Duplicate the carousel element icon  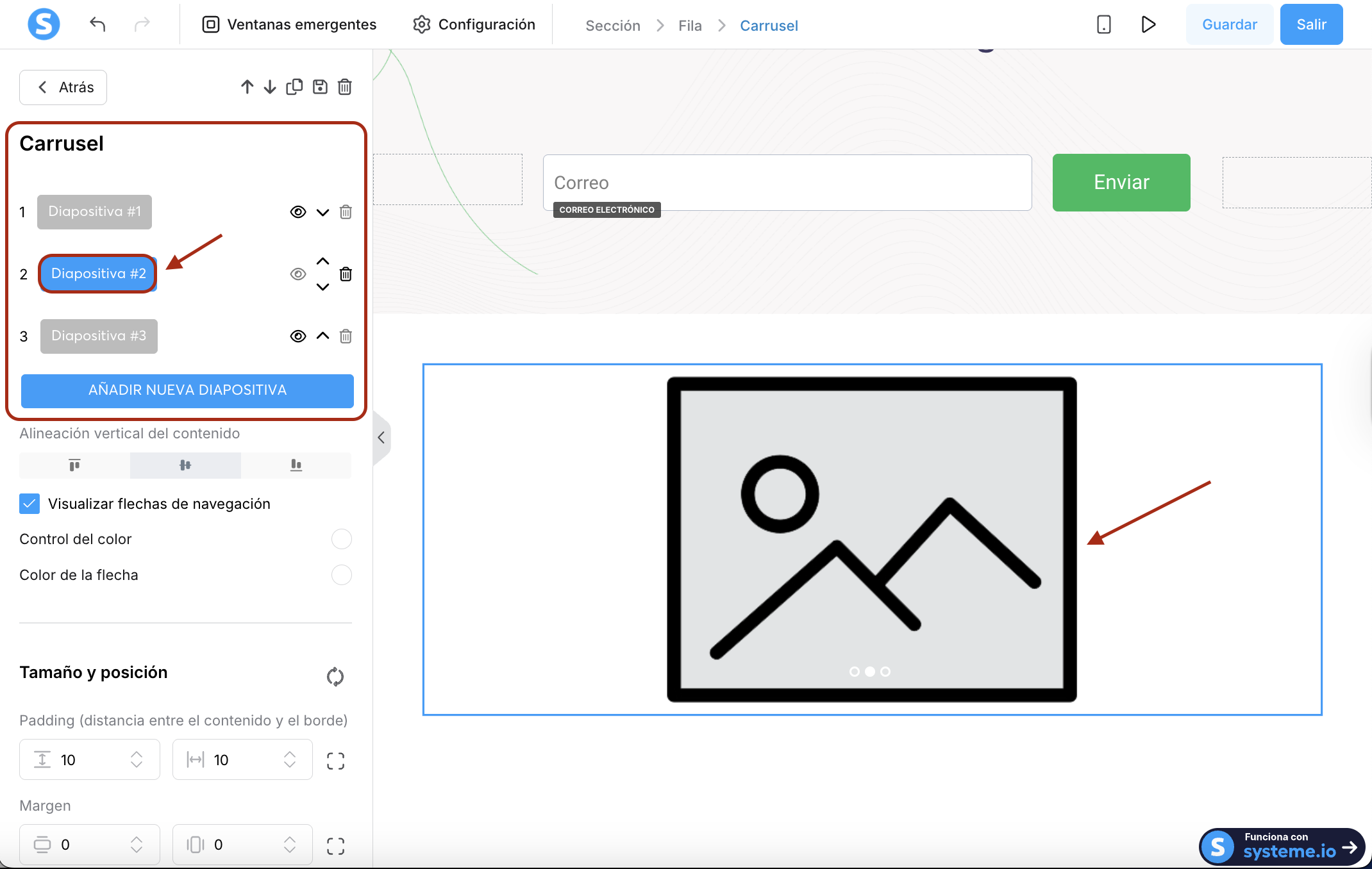coord(294,87)
